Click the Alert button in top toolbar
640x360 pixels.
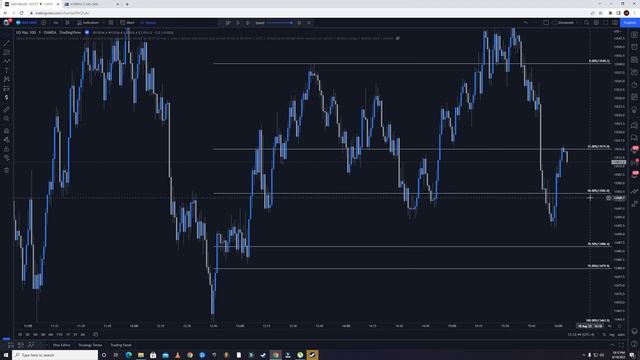pos(127,23)
